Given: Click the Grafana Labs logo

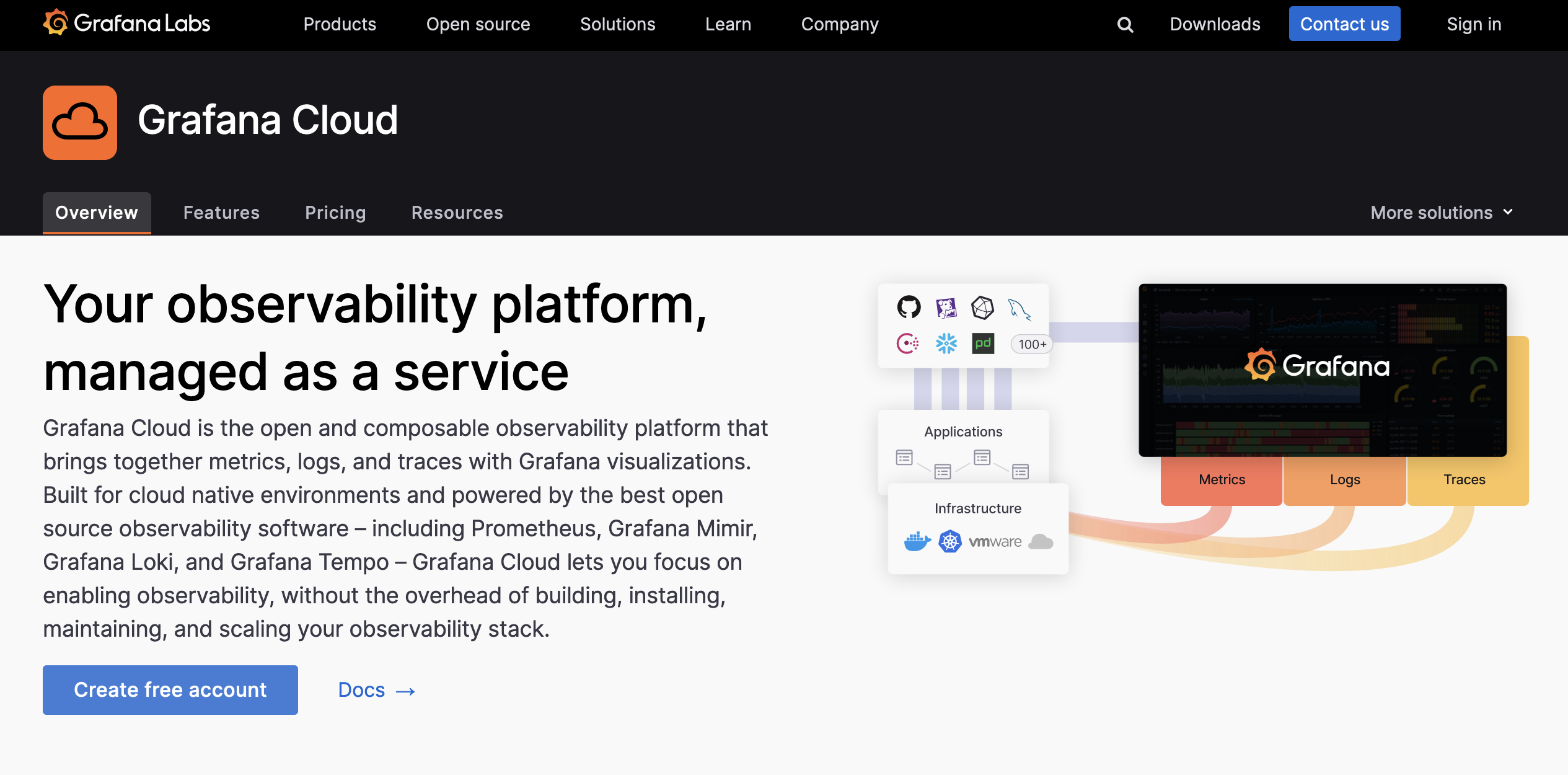Looking at the screenshot, I should [x=126, y=23].
